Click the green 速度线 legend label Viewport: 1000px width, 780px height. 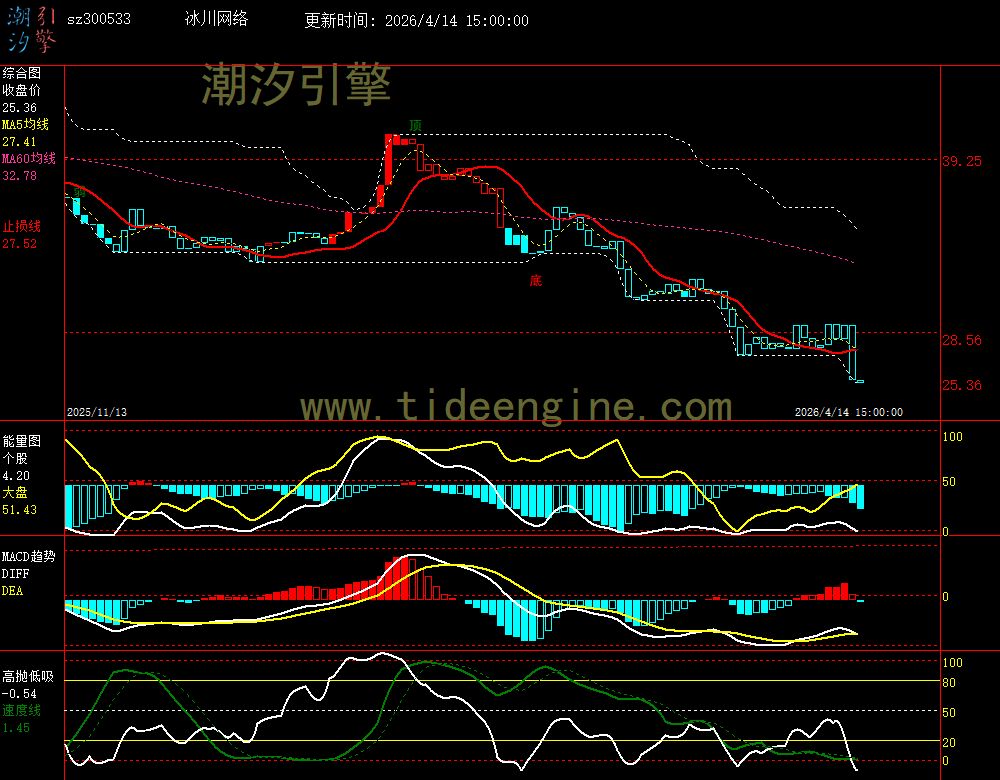pyautogui.click(x=21, y=710)
